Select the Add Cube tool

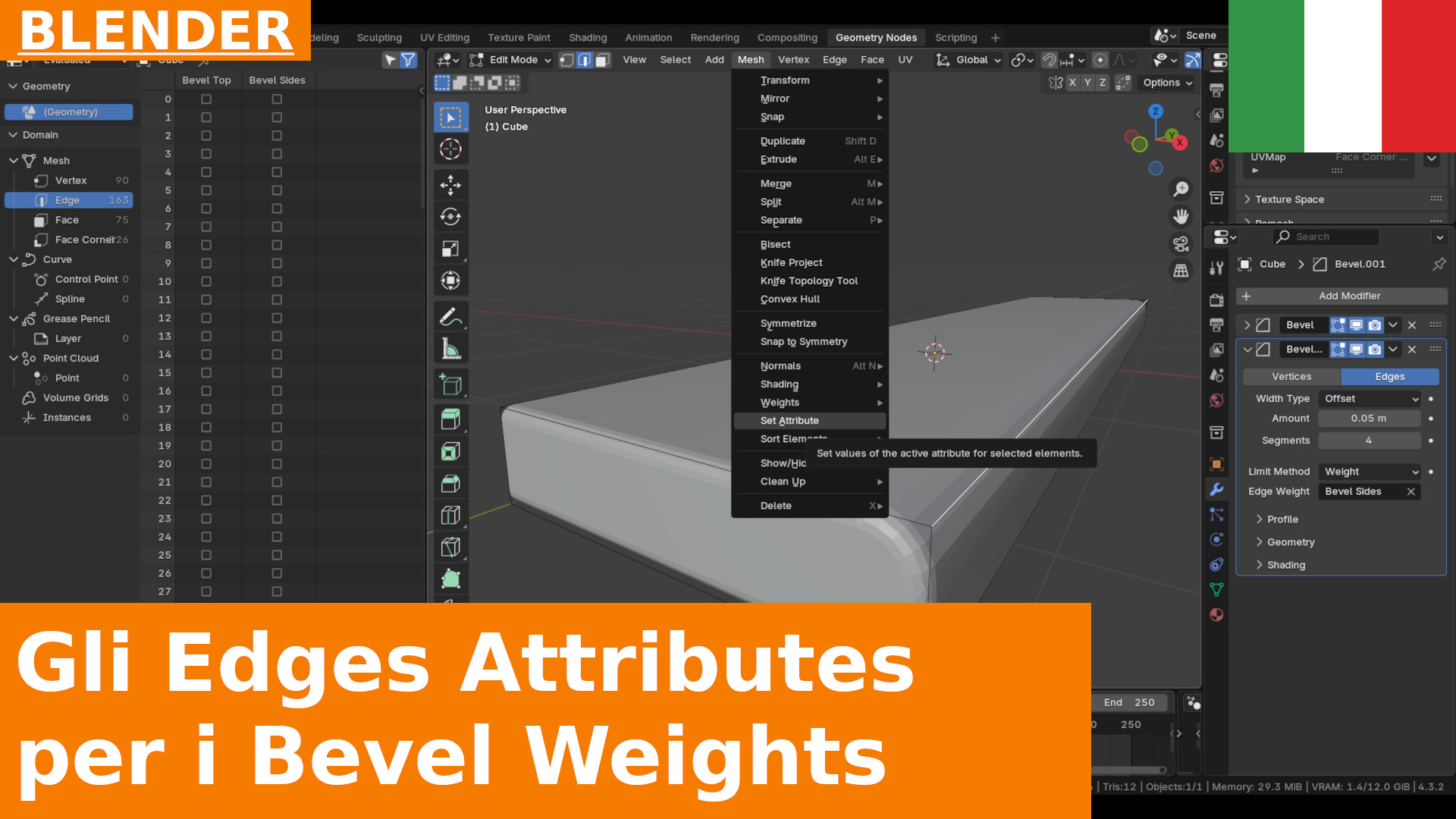[x=450, y=384]
